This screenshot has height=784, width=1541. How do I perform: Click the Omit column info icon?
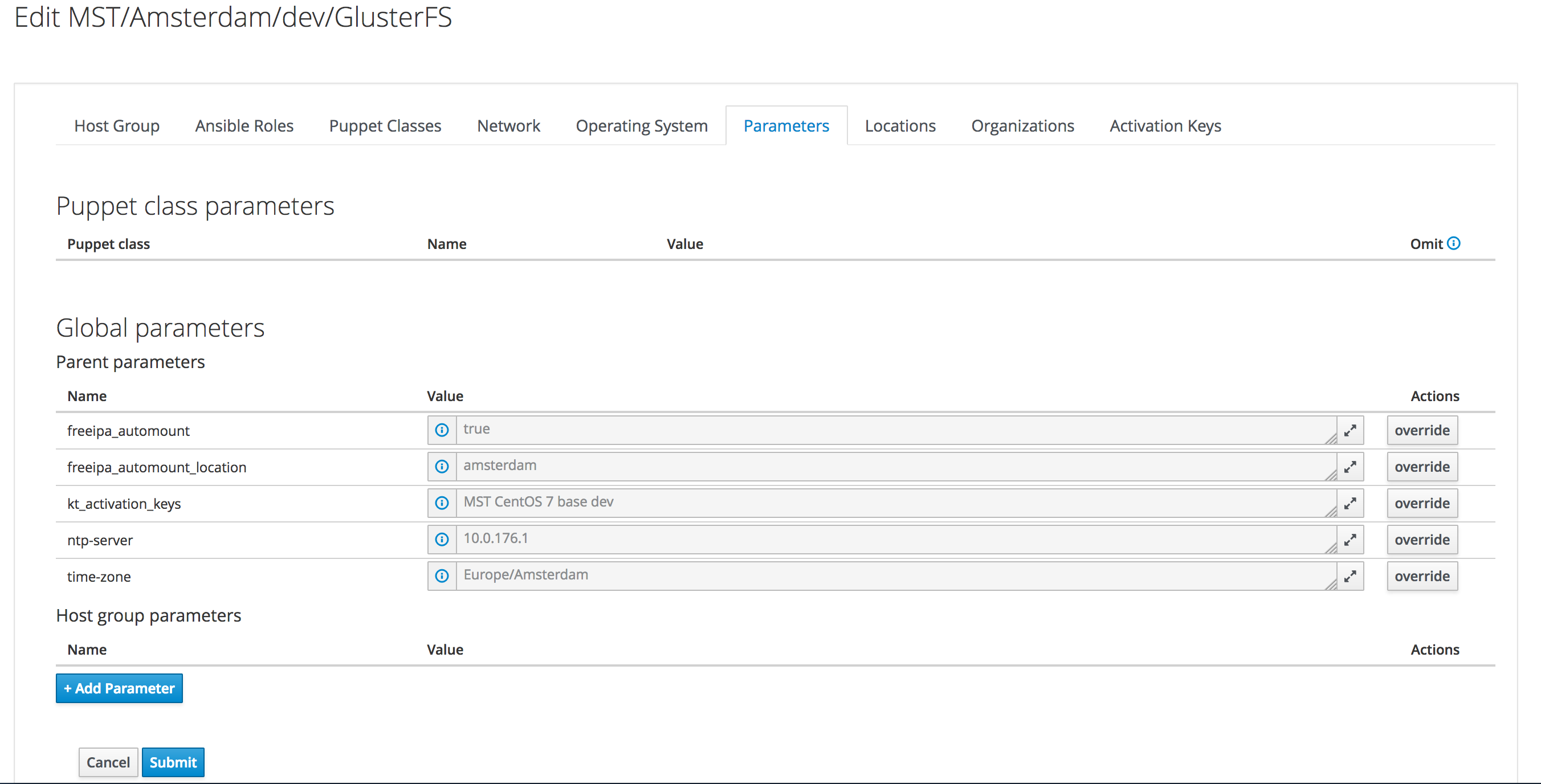click(1454, 243)
